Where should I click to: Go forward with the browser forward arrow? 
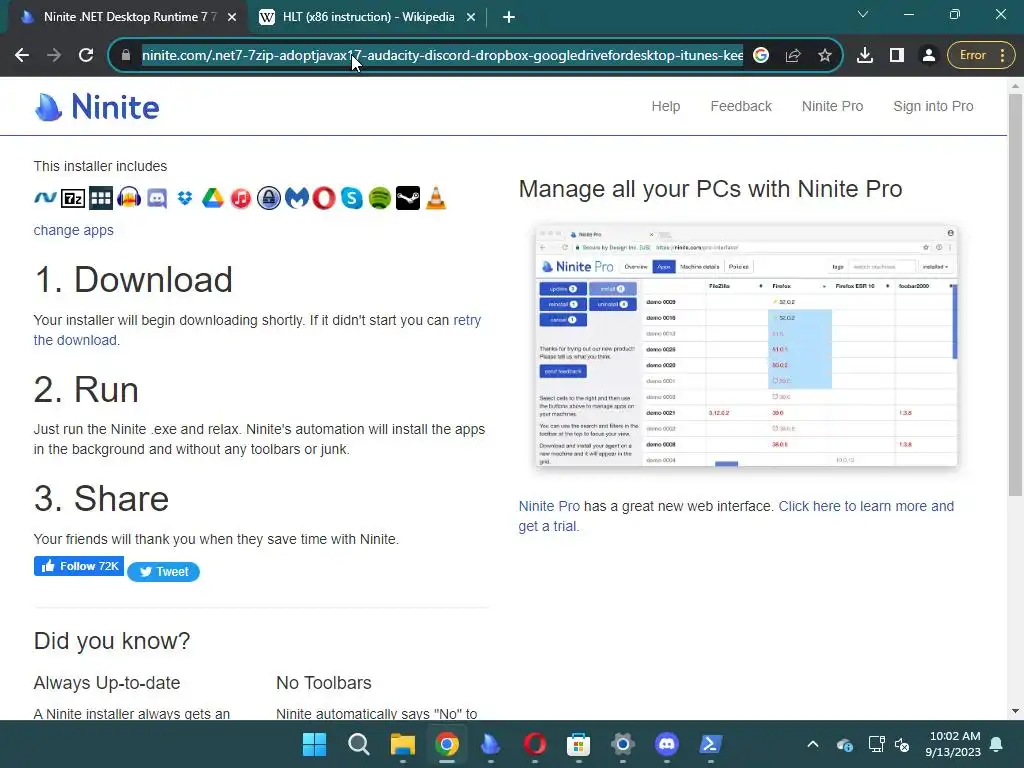click(54, 56)
